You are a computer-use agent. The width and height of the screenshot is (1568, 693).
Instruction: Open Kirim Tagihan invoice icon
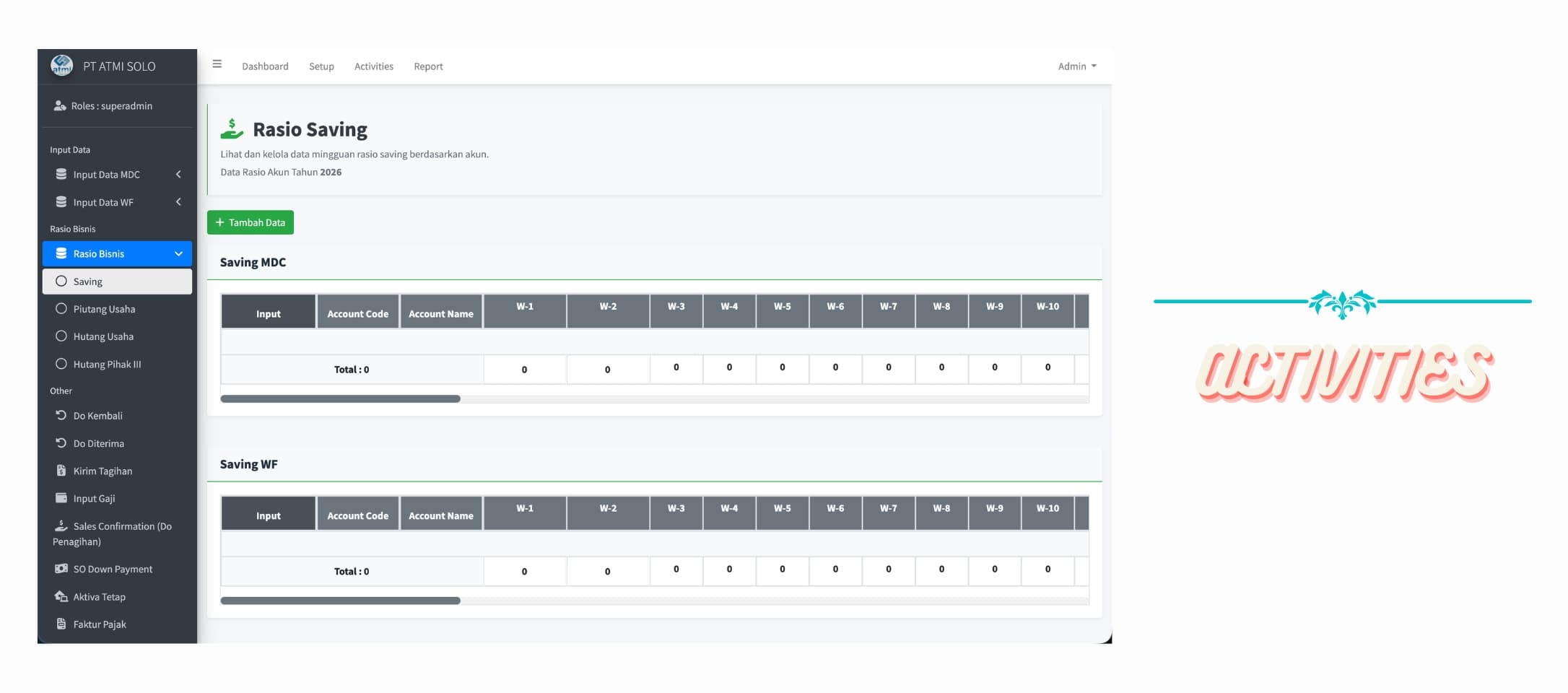[61, 471]
